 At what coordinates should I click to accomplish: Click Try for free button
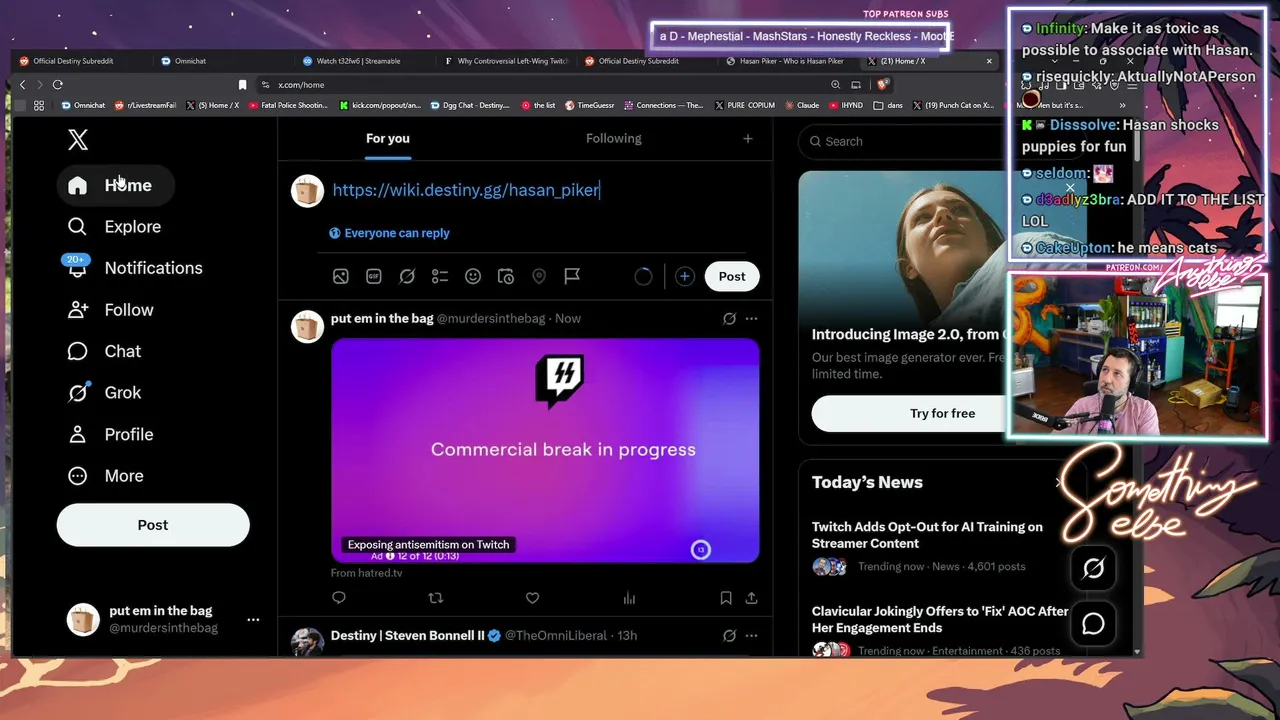[x=908, y=413]
